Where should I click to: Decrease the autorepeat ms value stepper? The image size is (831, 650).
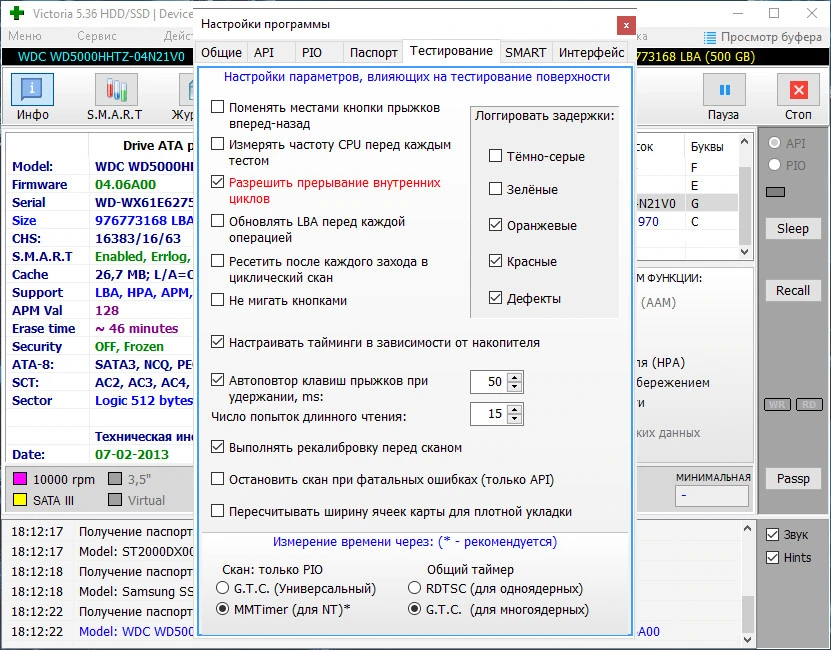pos(515,387)
